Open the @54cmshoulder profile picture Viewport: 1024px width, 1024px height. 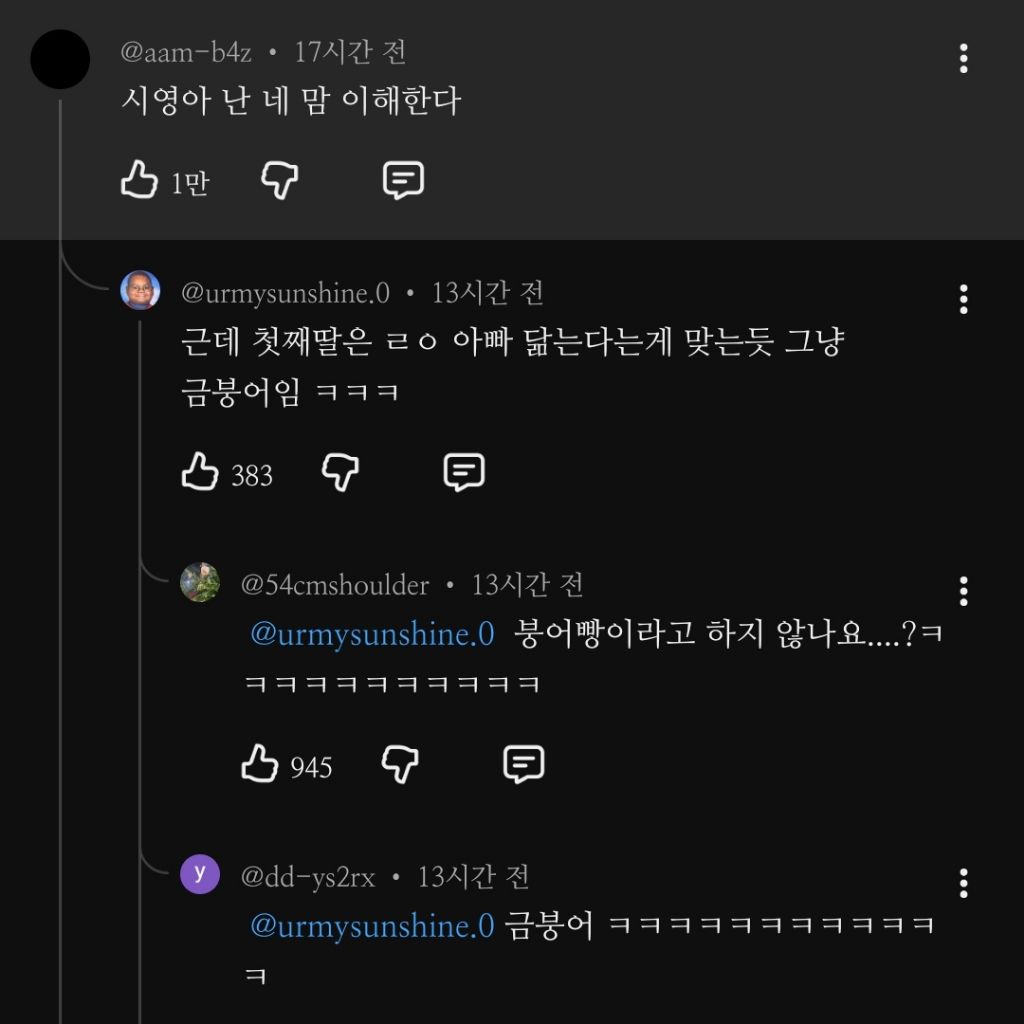pos(200,582)
